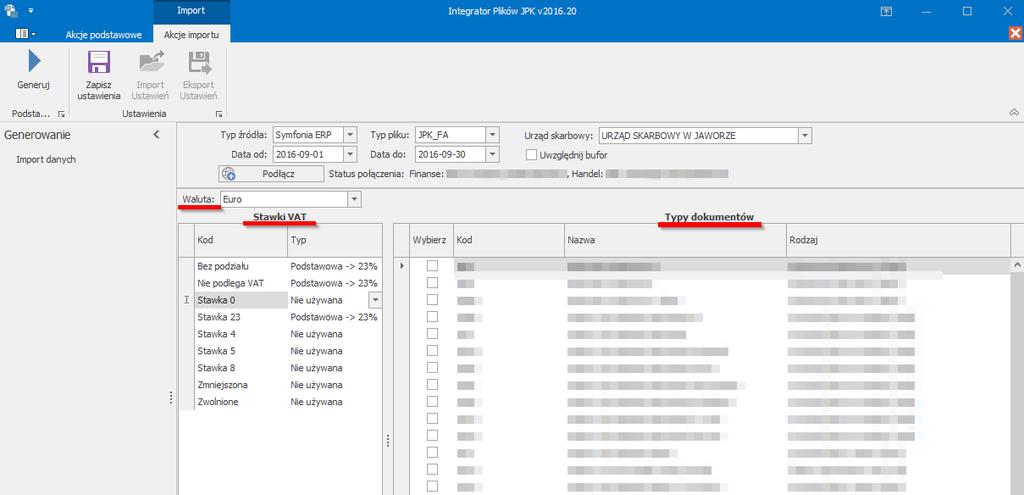Select the Stawka 4 row
This screenshot has height=495, width=1024.
(281, 334)
